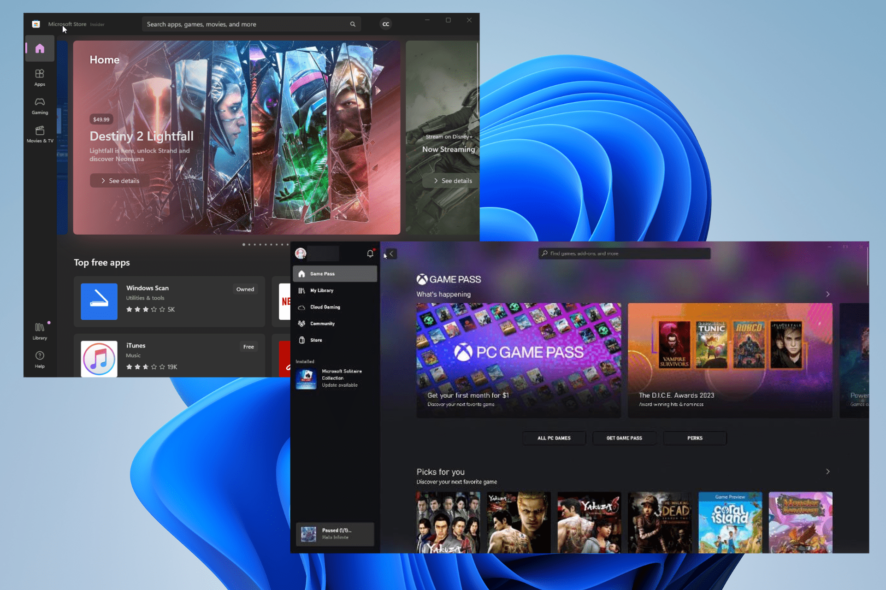
Task: Open the PC Game Pass promo card
Action: [x=519, y=361]
